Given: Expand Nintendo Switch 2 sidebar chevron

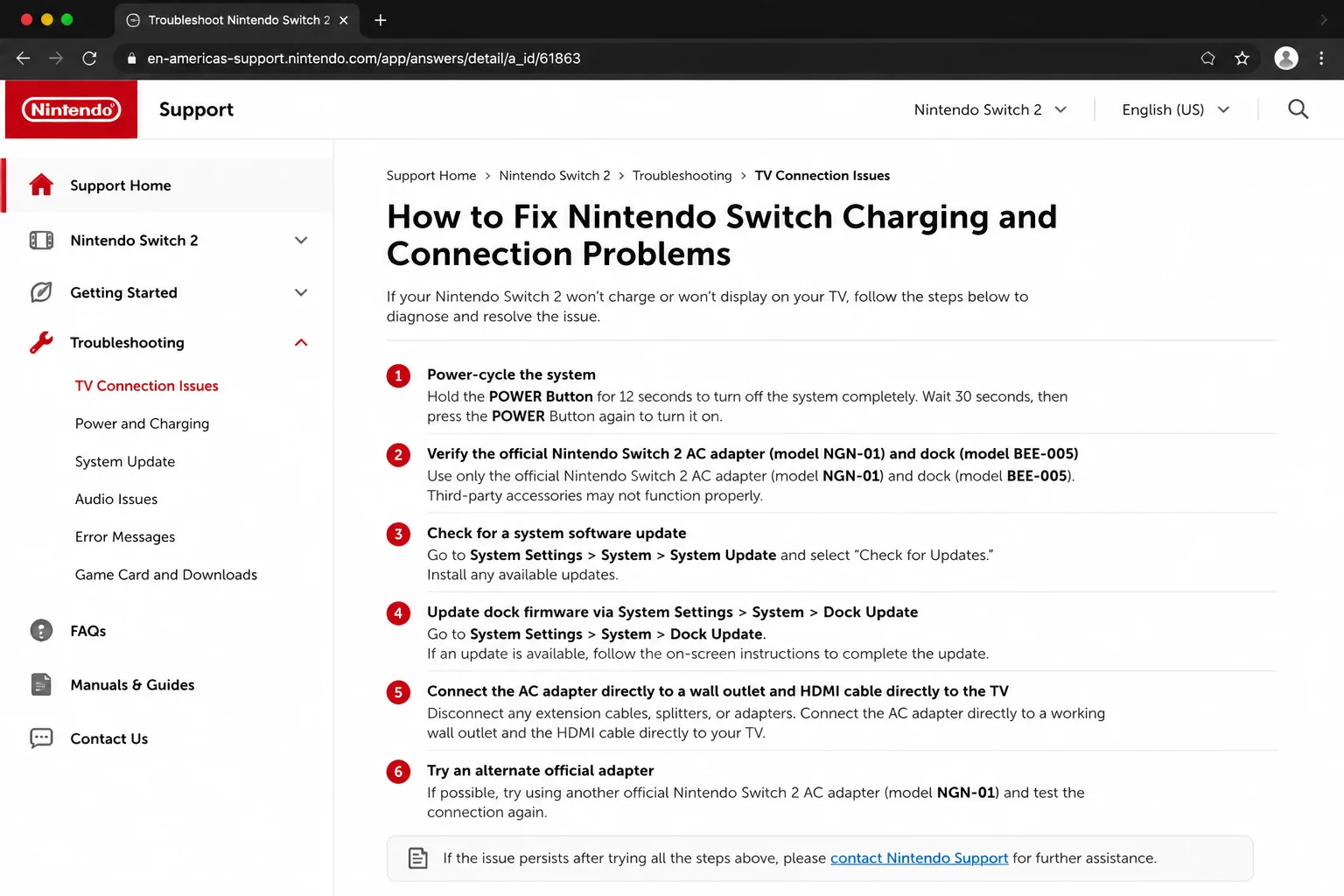Looking at the screenshot, I should point(301,241).
